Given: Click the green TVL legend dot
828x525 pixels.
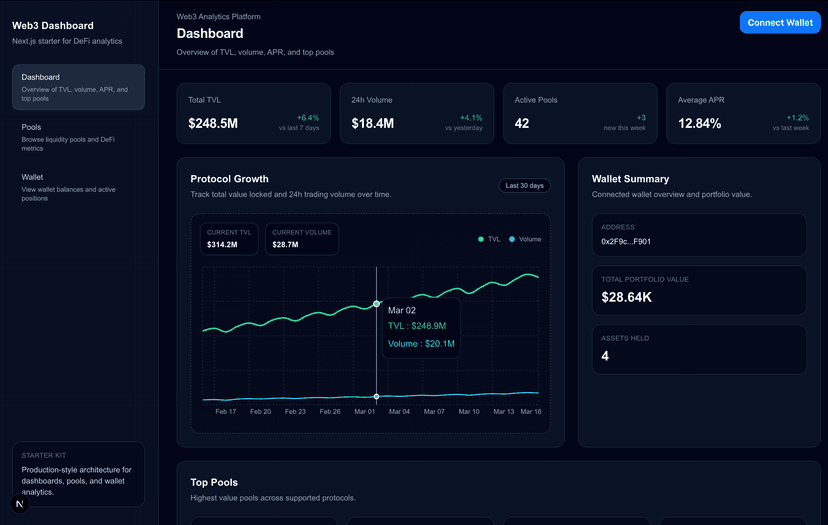Looking at the screenshot, I should point(481,239).
